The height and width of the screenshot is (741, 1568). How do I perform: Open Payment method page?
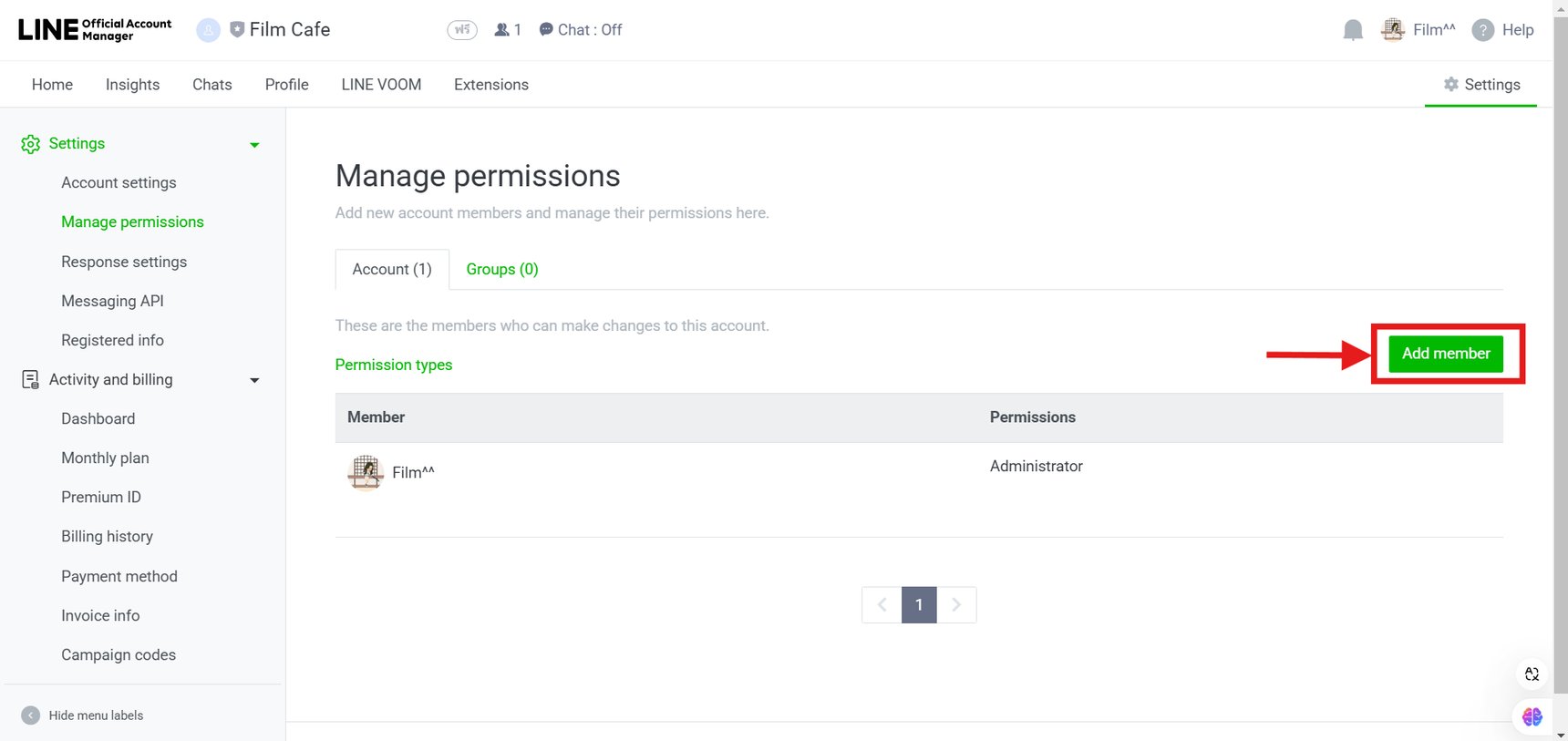tap(119, 576)
